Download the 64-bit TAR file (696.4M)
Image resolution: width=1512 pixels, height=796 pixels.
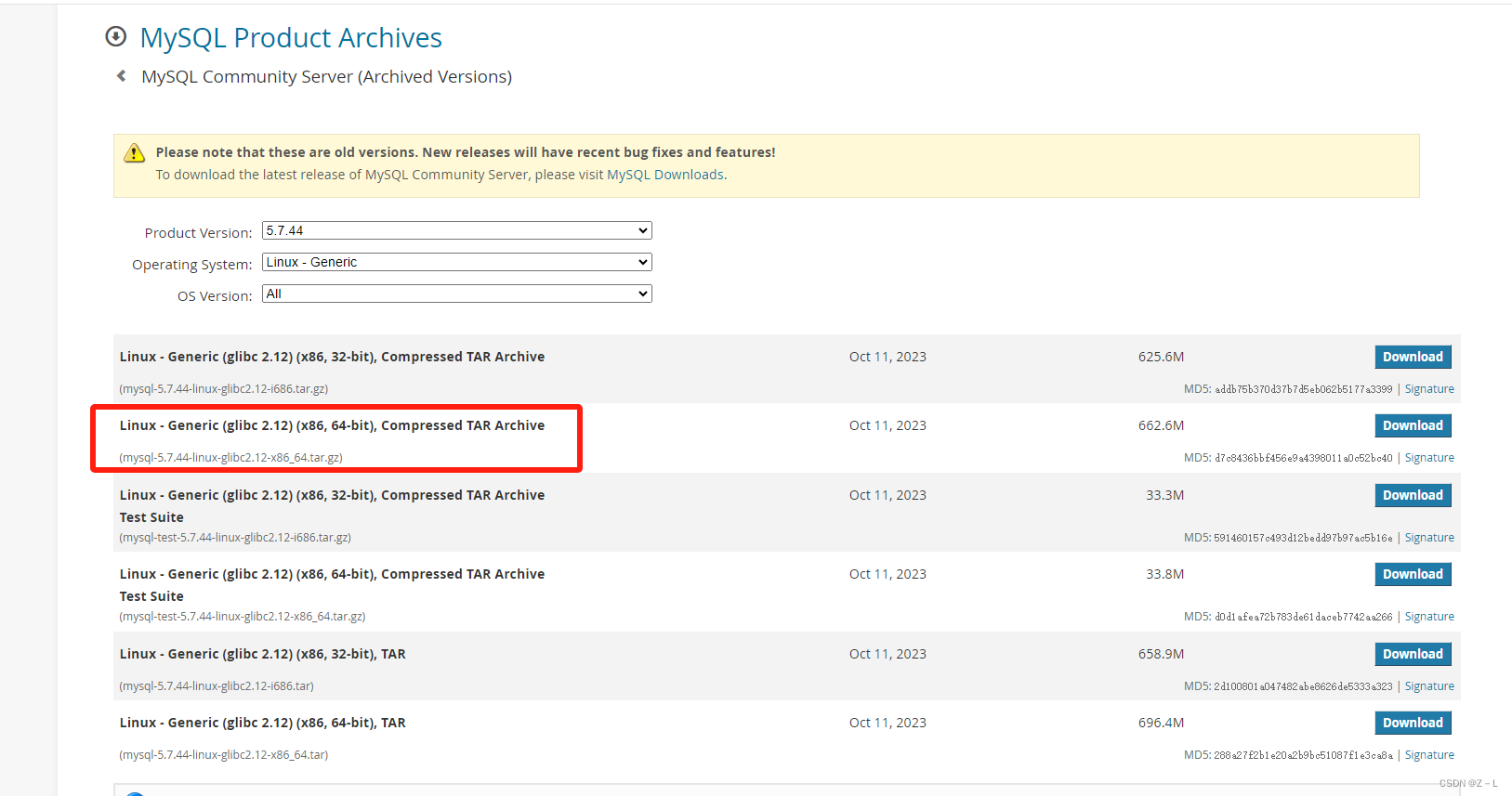1413,723
